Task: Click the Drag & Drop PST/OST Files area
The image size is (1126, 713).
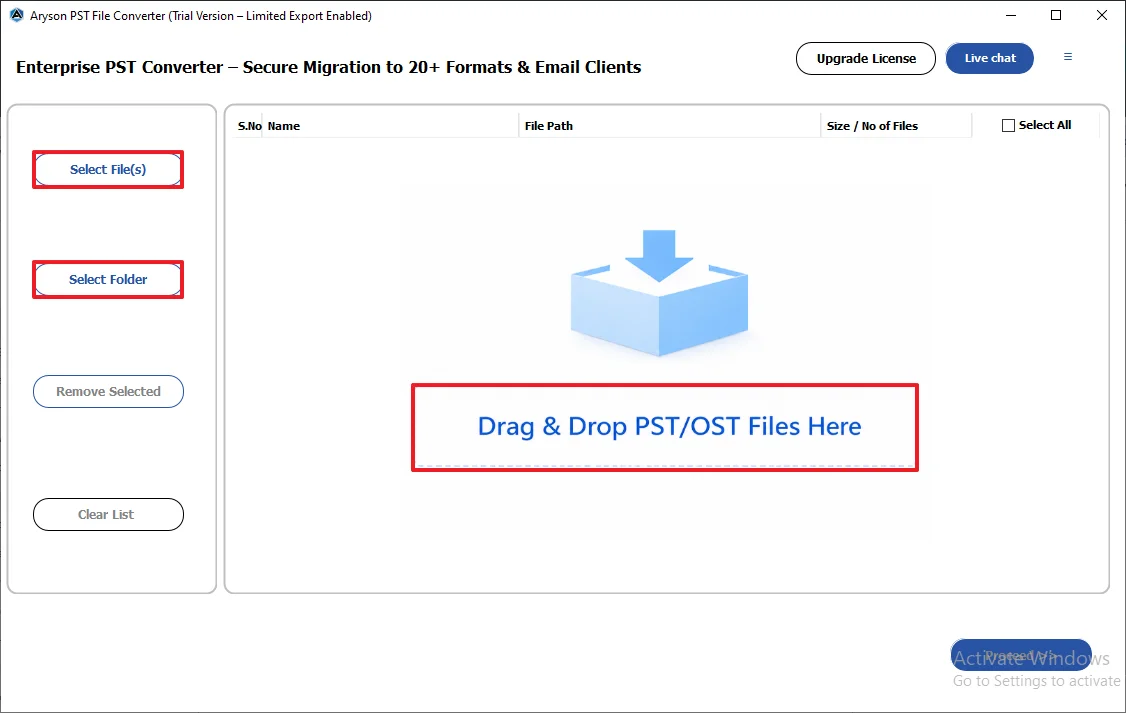Action: coord(665,427)
